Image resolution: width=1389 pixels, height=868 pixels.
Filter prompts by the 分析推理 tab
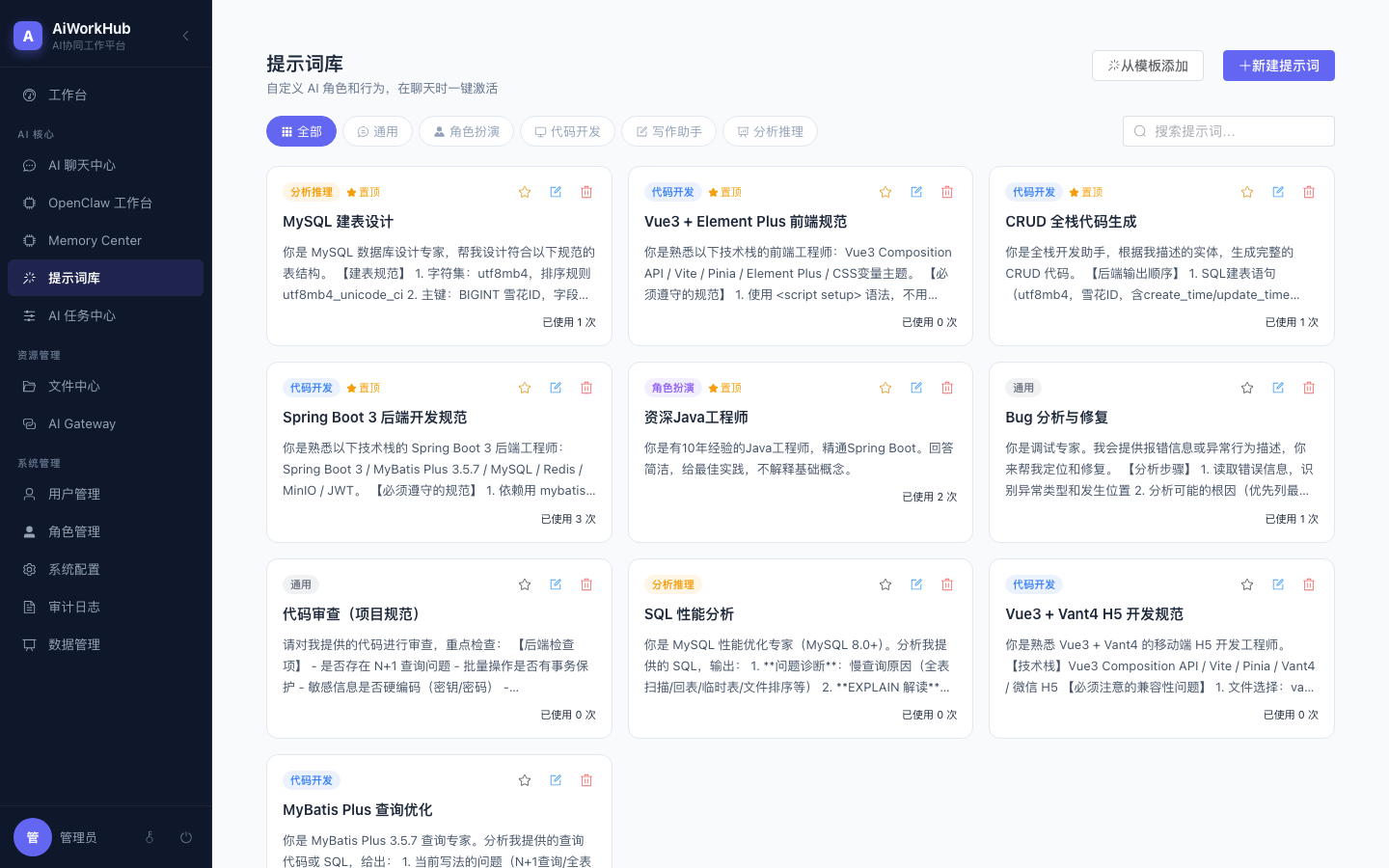770,131
